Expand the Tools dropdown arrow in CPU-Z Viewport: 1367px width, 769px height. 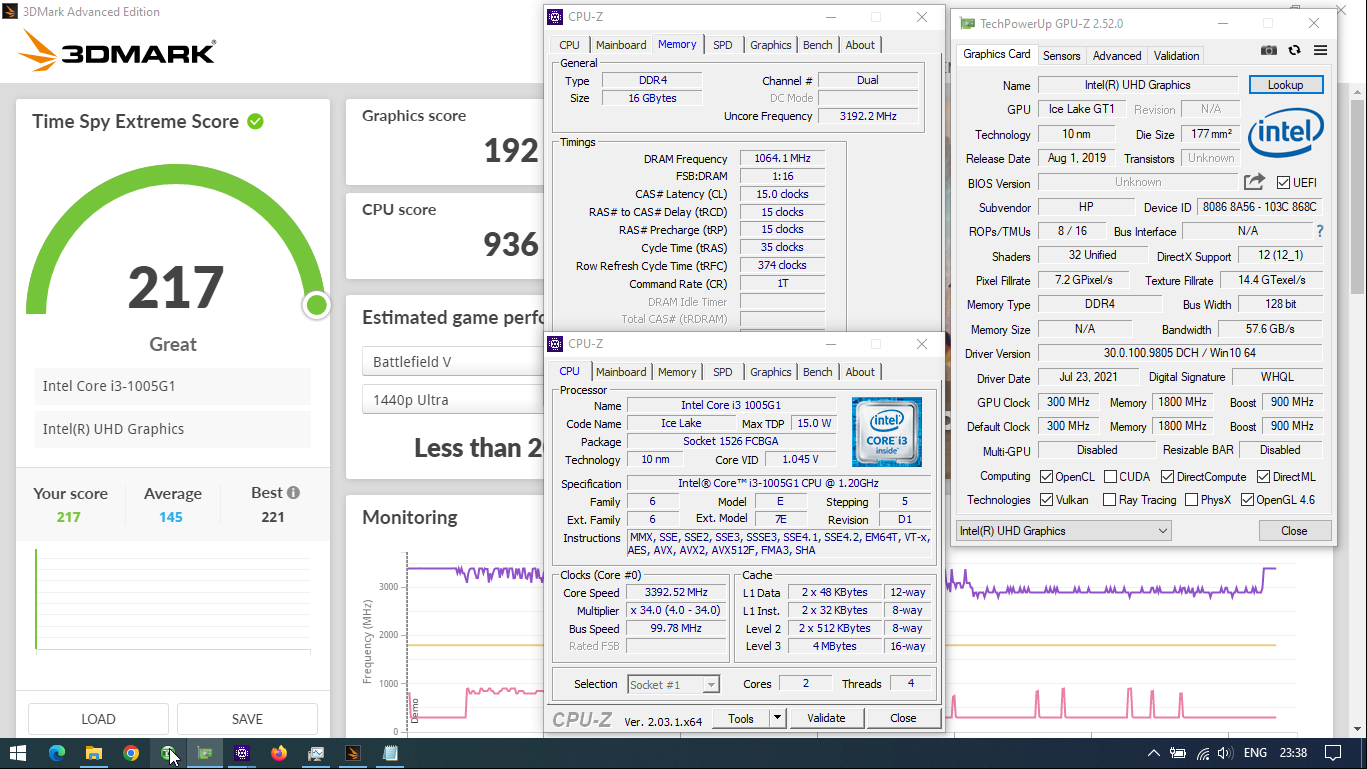click(x=778, y=718)
